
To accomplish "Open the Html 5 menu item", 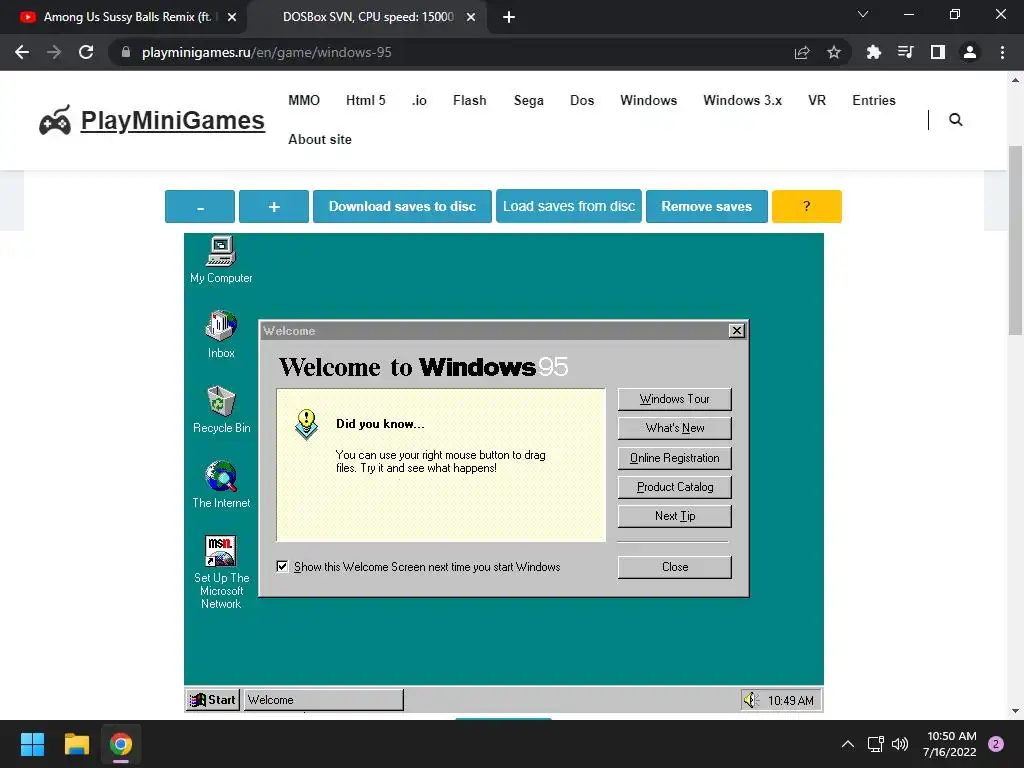I will (x=366, y=101).
